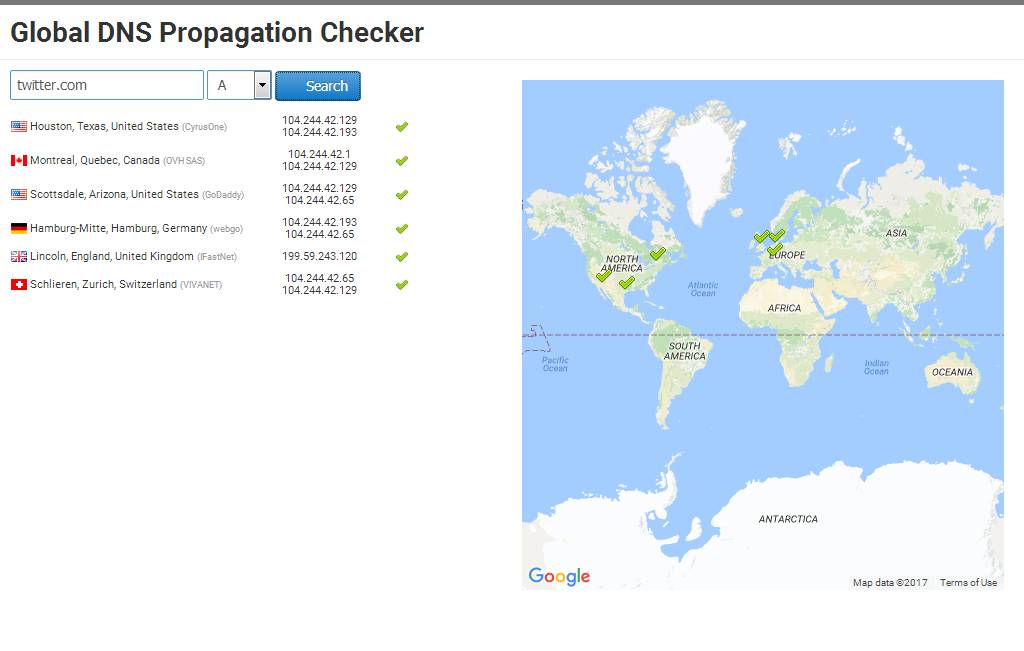Viewport: 1024px width, 651px height.
Task: Click the green checkmark in the Montreal row
Action: (402, 161)
